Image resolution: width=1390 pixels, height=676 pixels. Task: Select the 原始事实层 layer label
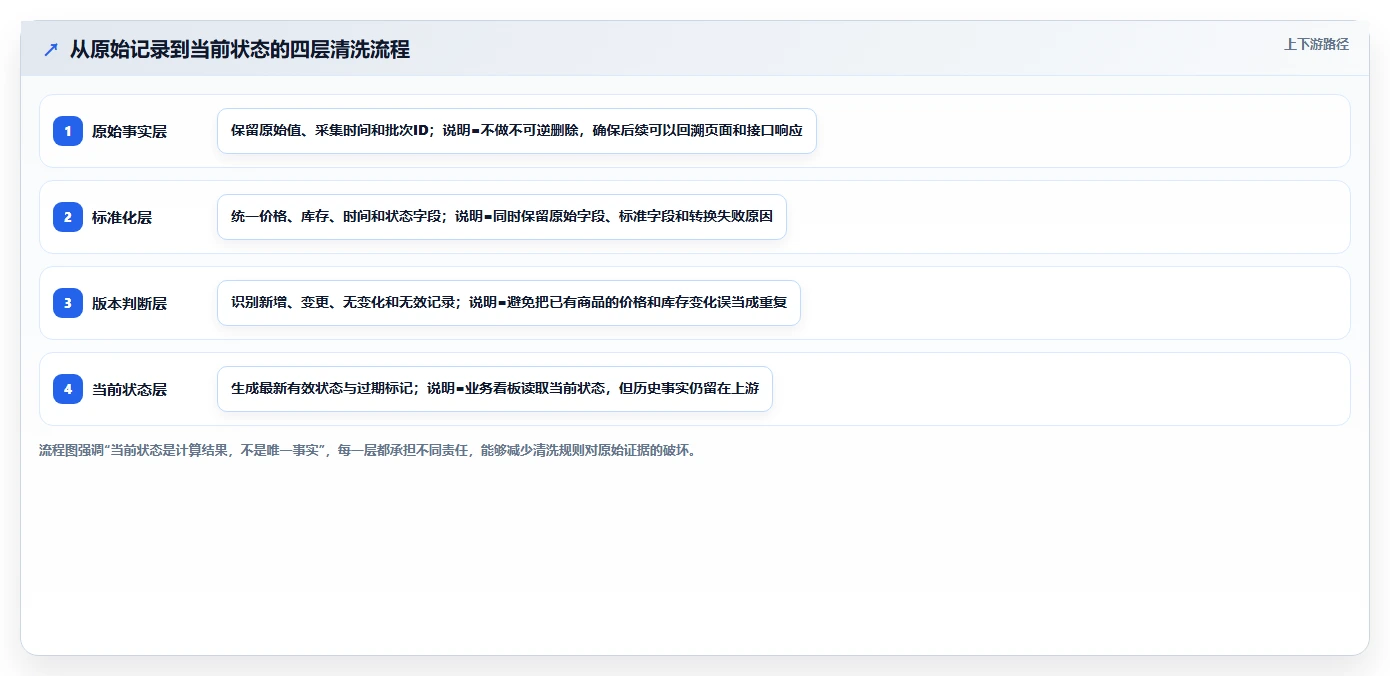pos(129,131)
